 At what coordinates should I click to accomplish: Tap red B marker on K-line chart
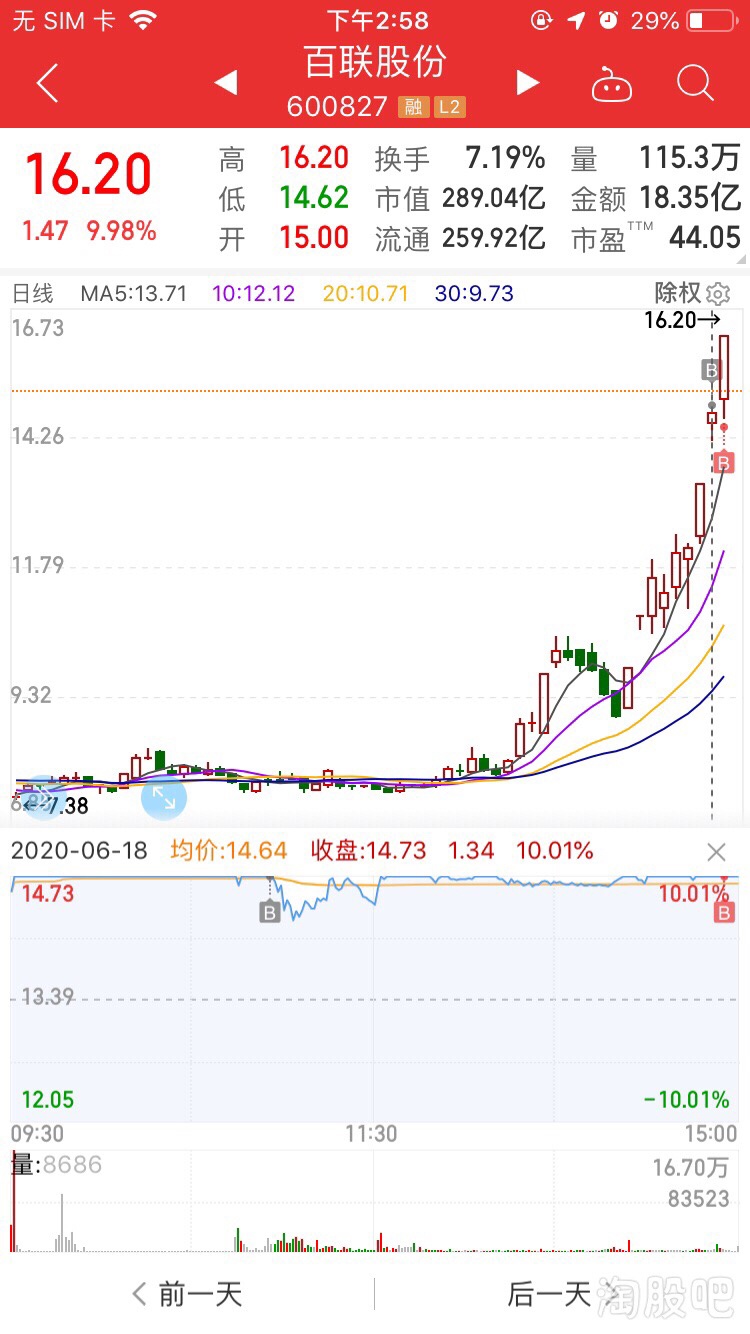point(724,461)
